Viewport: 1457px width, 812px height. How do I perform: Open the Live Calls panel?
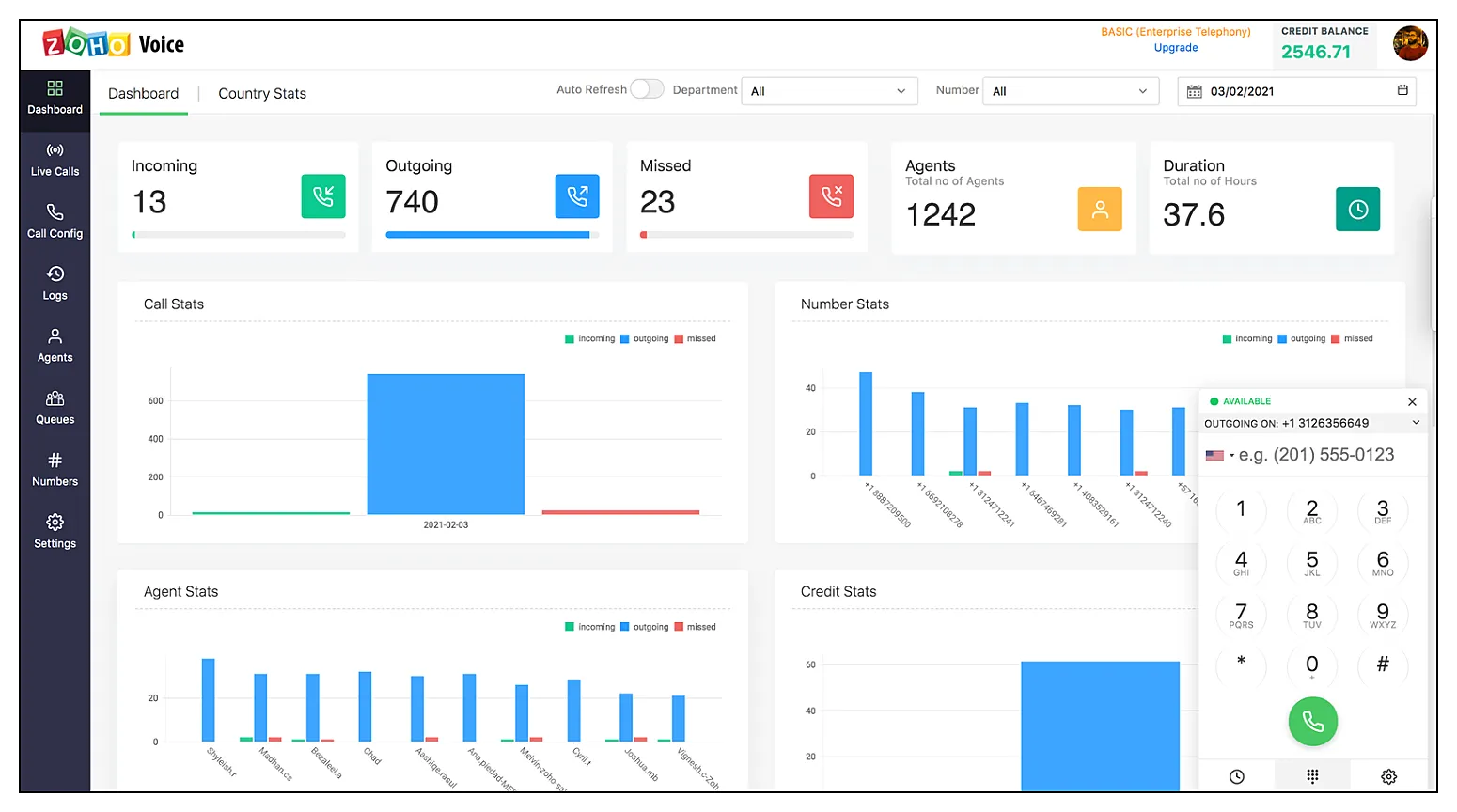tap(55, 160)
